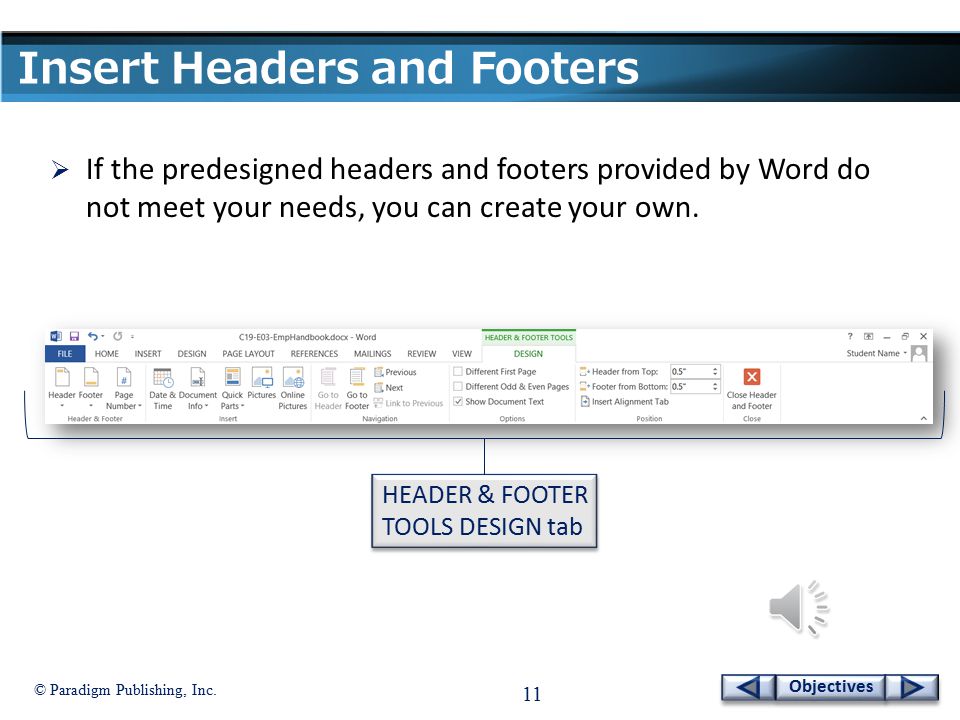Switch to PAGE LAYOUT tab
960x720 pixels.
(x=249, y=354)
